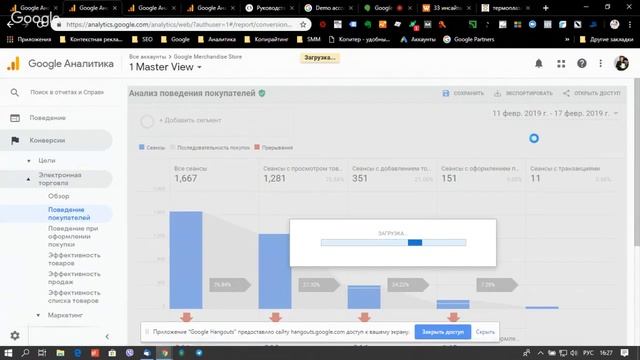Click the Поиск в отчетах и Справке field
The image size is (640, 360).
point(67,93)
